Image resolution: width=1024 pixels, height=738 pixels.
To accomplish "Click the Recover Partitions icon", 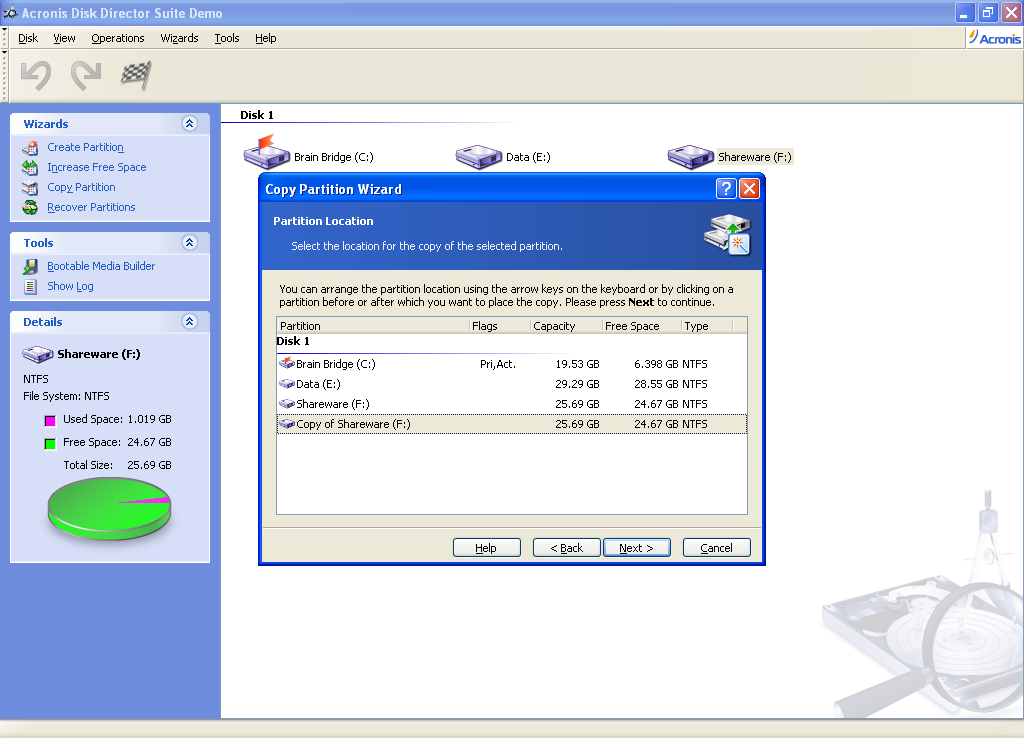I will pyautogui.click(x=30, y=208).
